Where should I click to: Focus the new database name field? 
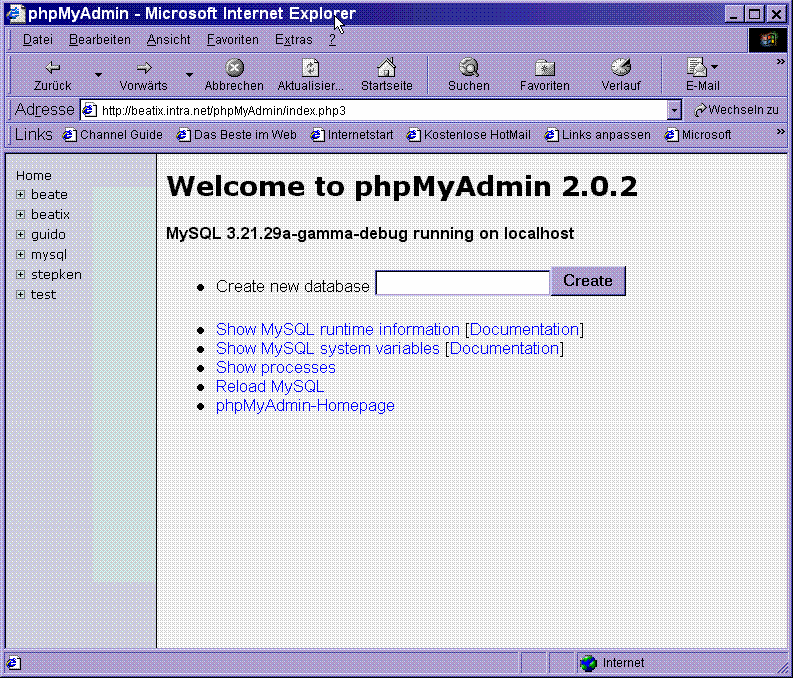pos(462,284)
